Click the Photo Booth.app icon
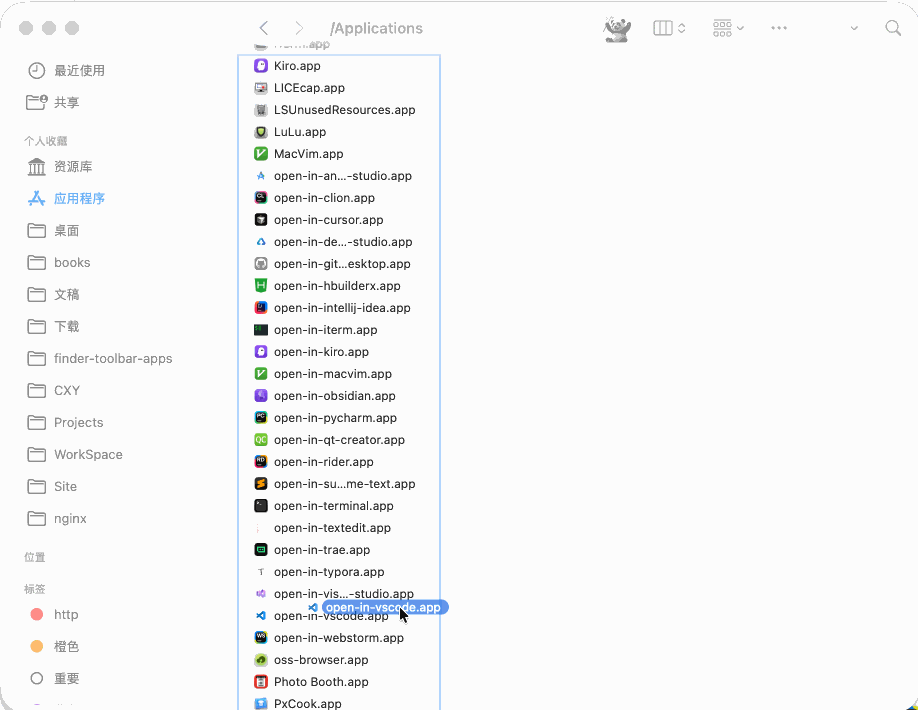The height and width of the screenshot is (710, 918). (261, 682)
